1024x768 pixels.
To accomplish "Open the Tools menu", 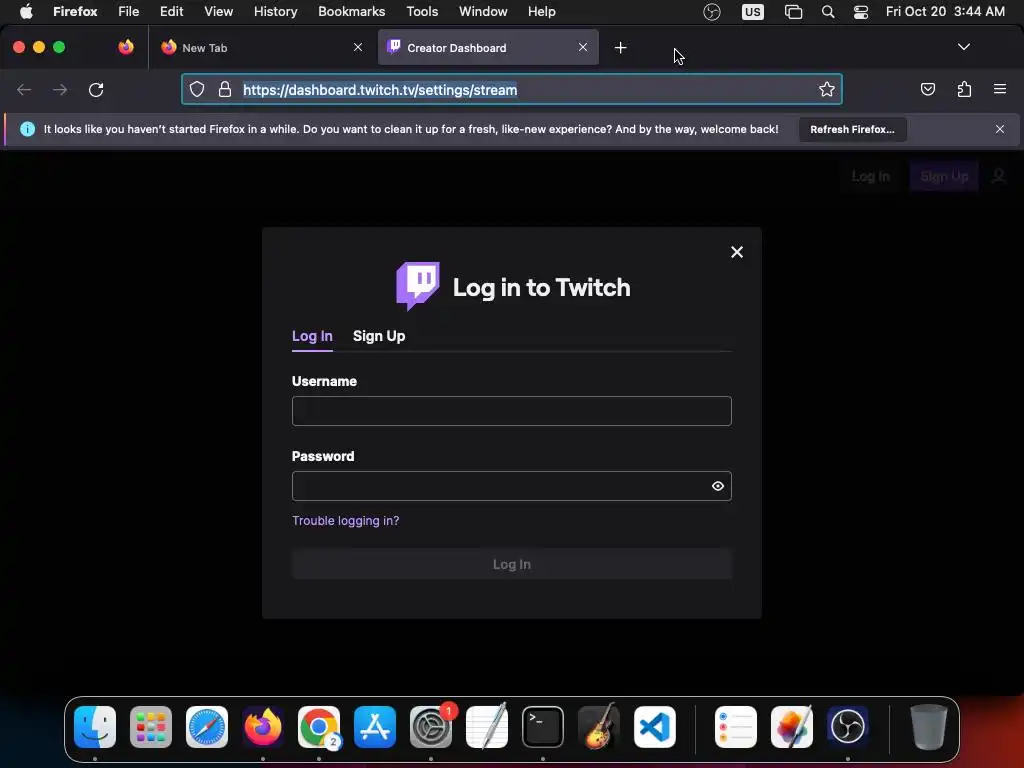I will tap(422, 12).
